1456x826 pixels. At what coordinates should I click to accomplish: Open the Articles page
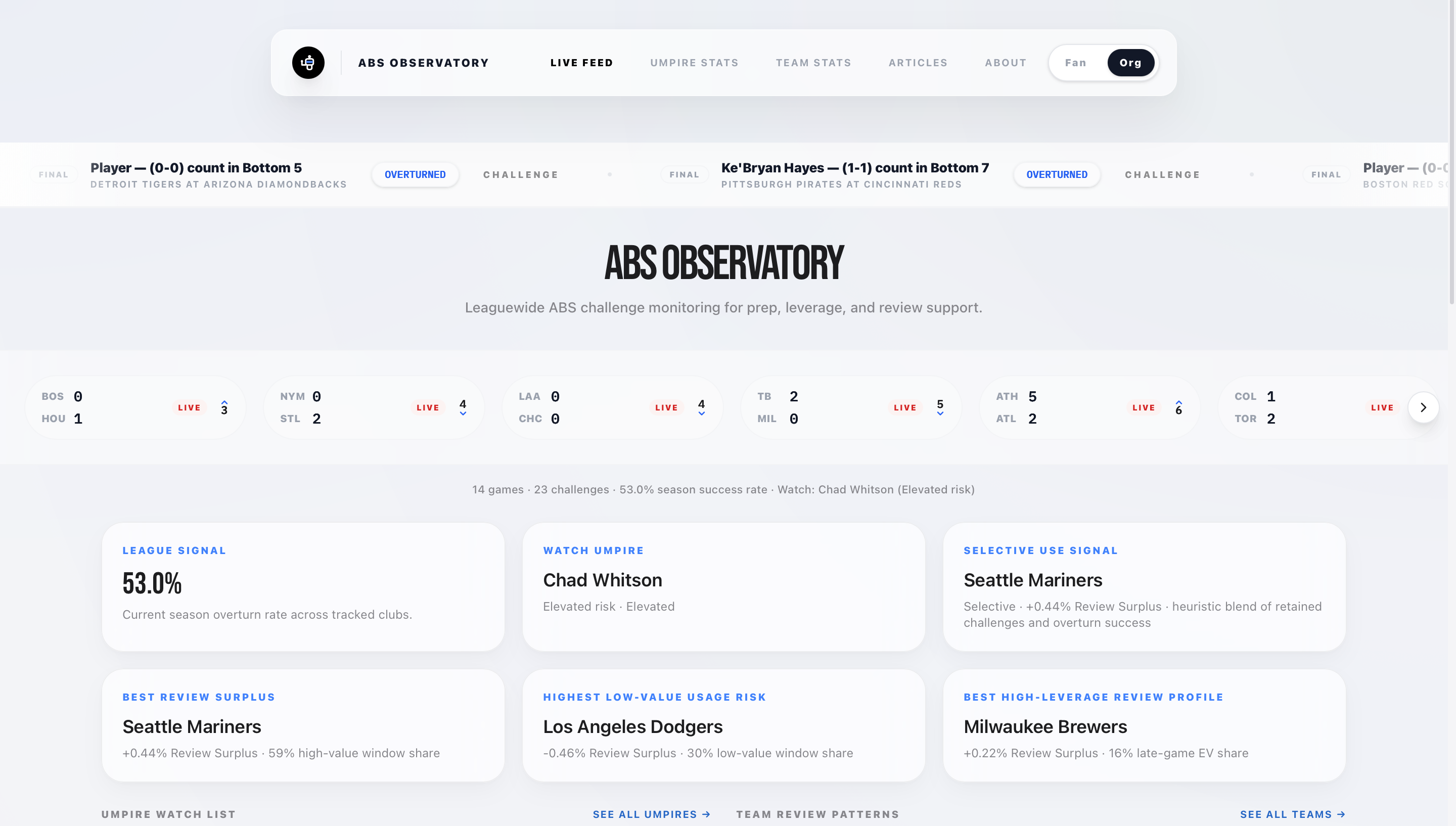(918, 62)
